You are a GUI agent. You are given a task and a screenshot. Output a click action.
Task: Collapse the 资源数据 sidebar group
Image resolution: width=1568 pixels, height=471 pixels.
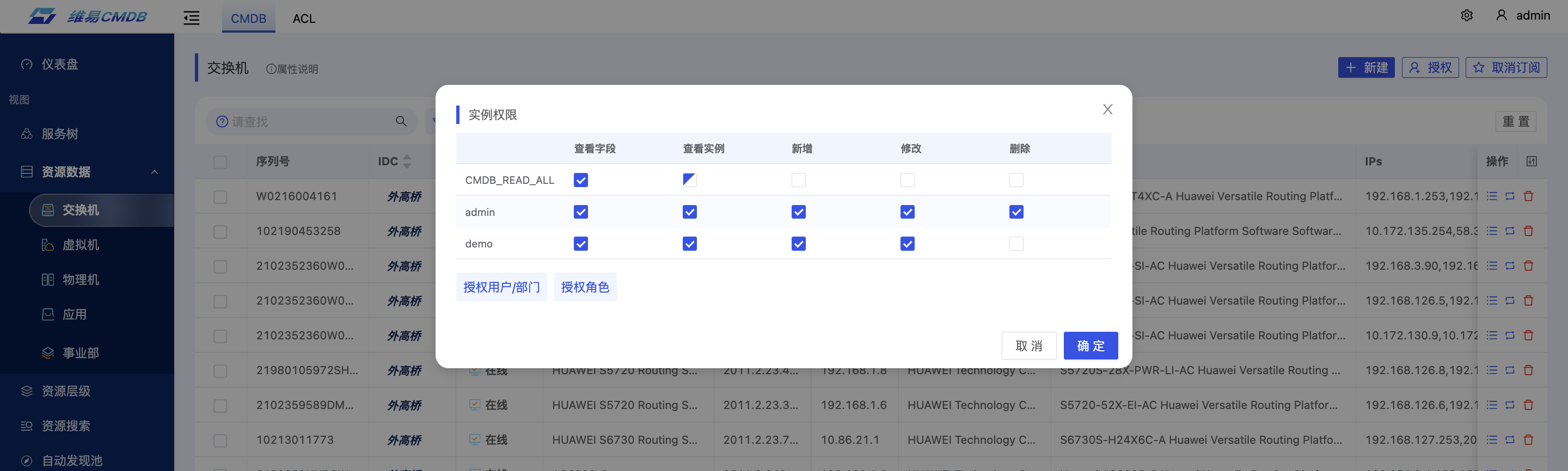pyautogui.click(x=155, y=172)
